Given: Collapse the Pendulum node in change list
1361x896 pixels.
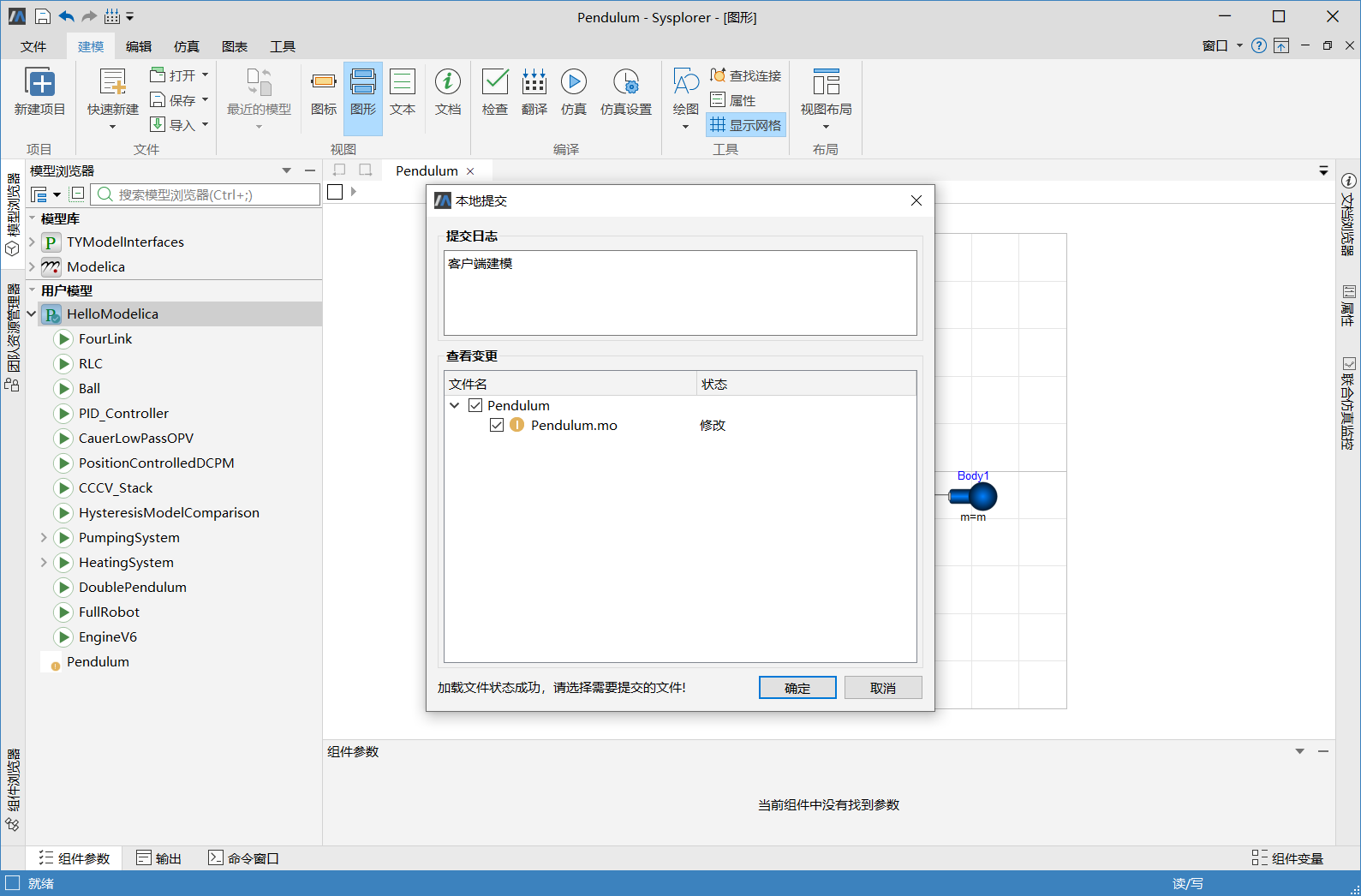Looking at the screenshot, I should point(455,405).
